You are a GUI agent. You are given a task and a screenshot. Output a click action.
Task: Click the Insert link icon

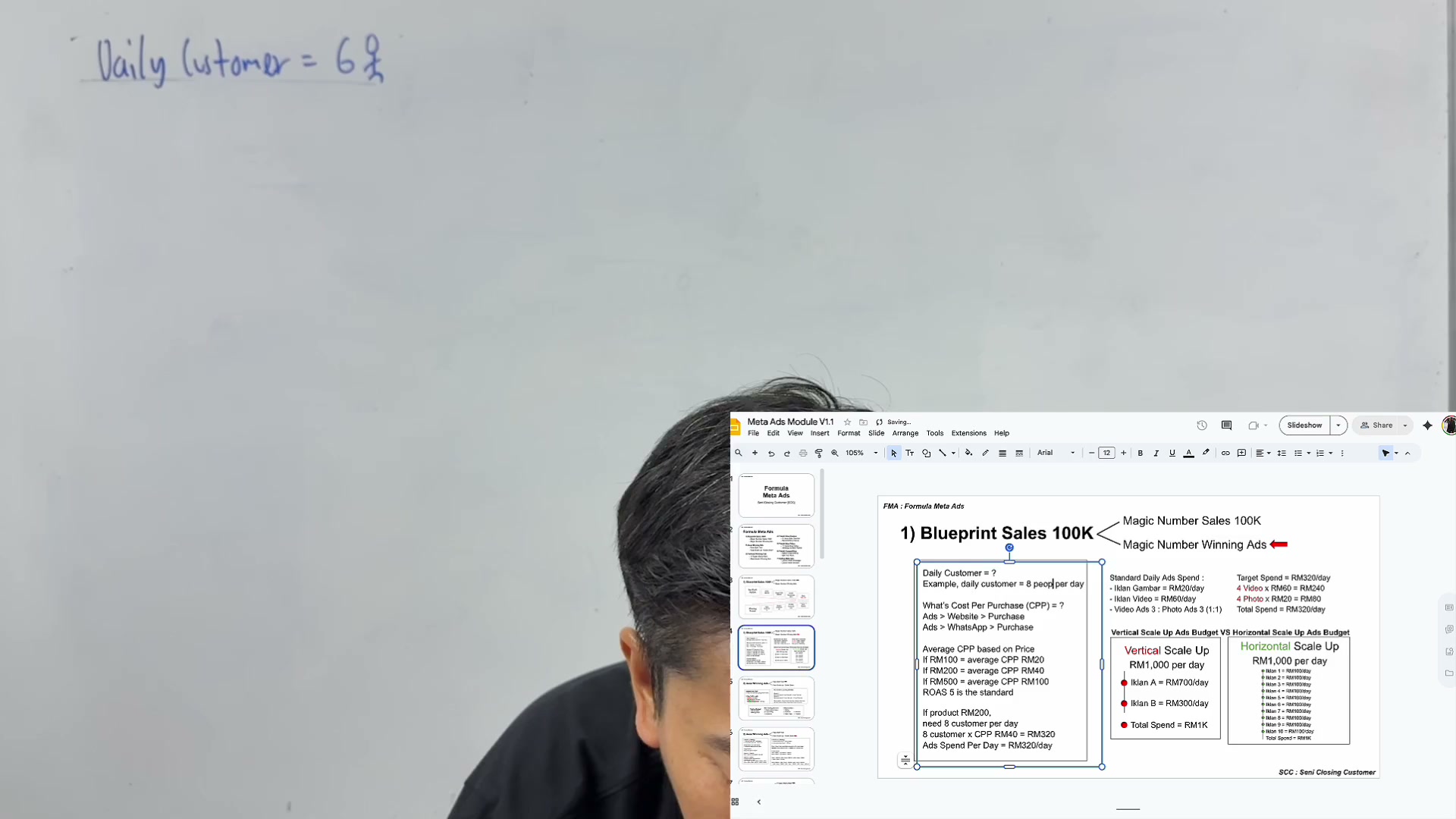[x=1225, y=453]
